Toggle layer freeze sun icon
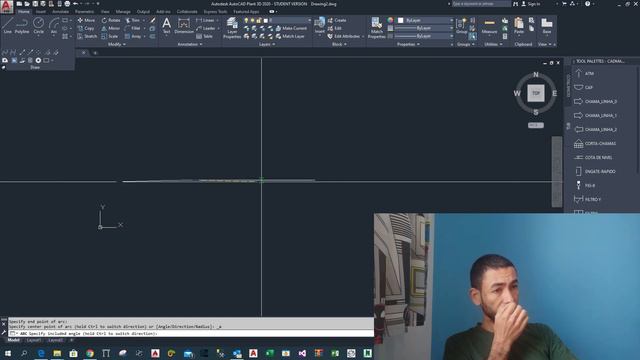Image resolution: width=640 pixels, height=360 pixels. pyautogui.click(x=253, y=20)
